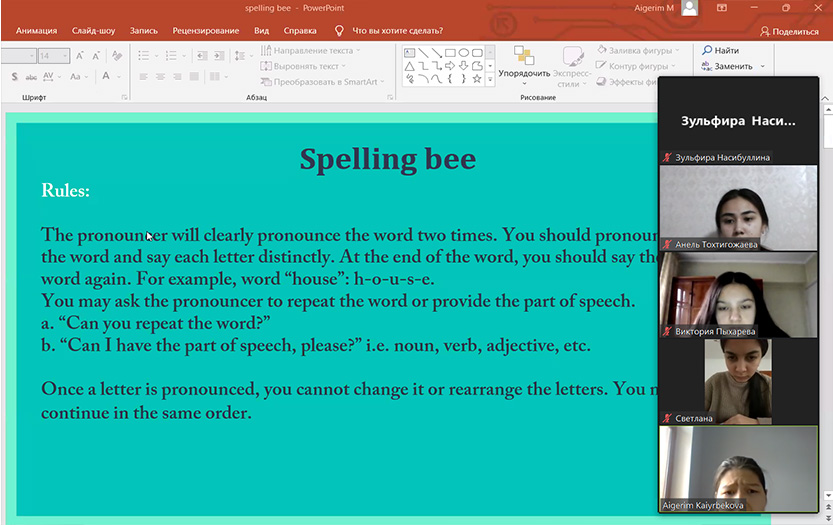Open the font size dropdown
This screenshot has height=525, width=833.
66,56
